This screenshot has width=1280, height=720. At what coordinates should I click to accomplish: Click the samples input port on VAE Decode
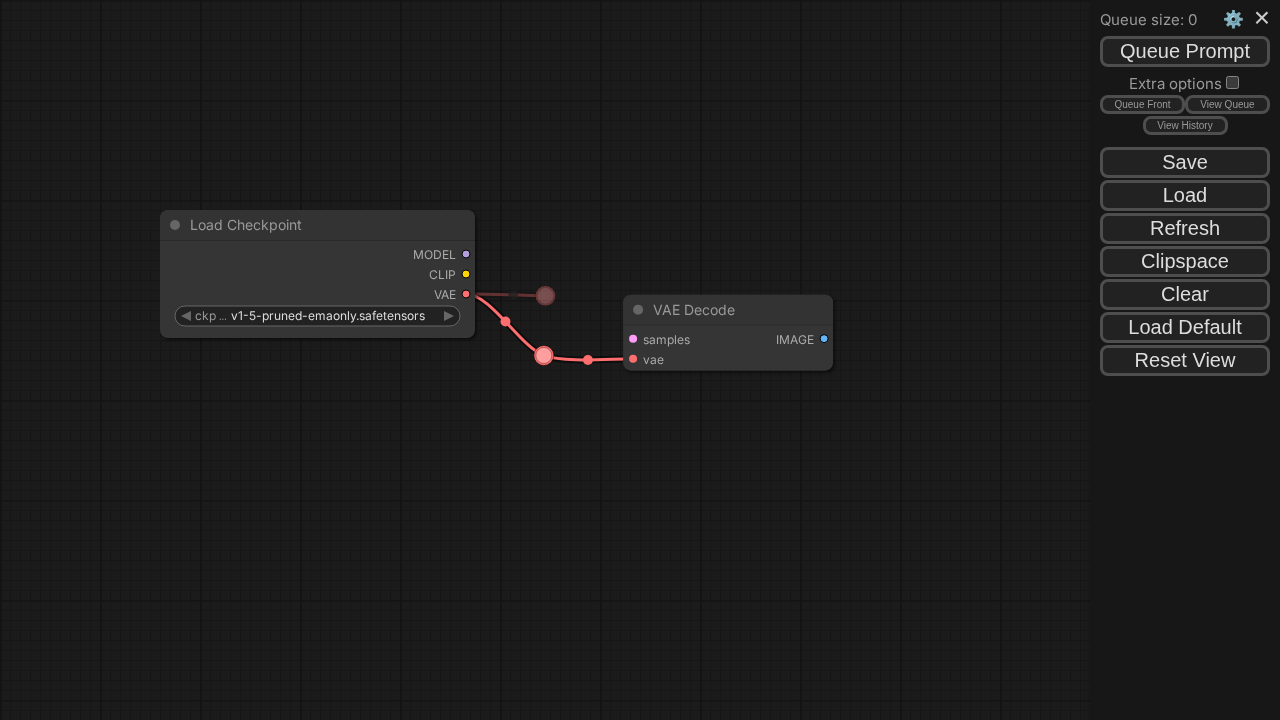click(x=633, y=339)
